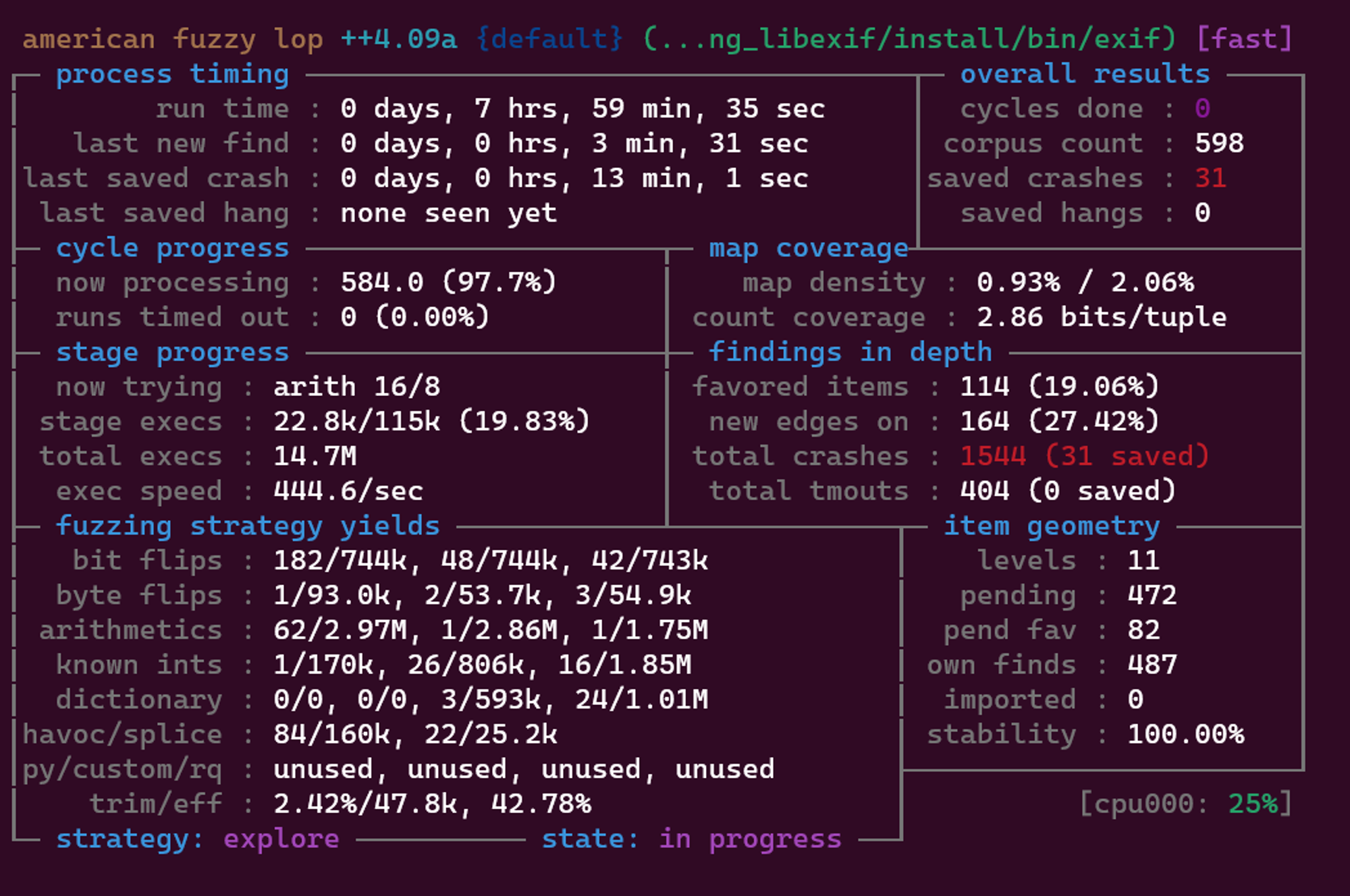The height and width of the screenshot is (896, 1350).
Task: Click the state value 'in progress'
Action: (x=751, y=839)
